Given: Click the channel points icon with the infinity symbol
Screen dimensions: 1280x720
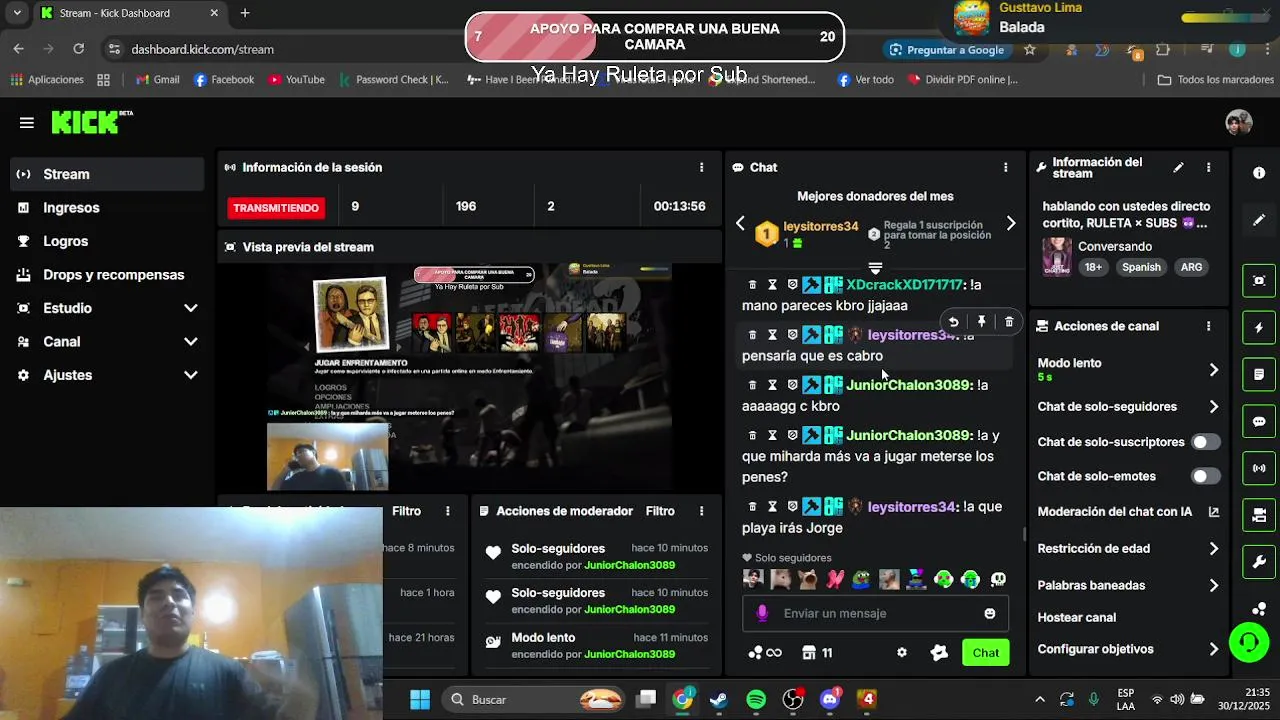Looking at the screenshot, I should click(x=764, y=652).
